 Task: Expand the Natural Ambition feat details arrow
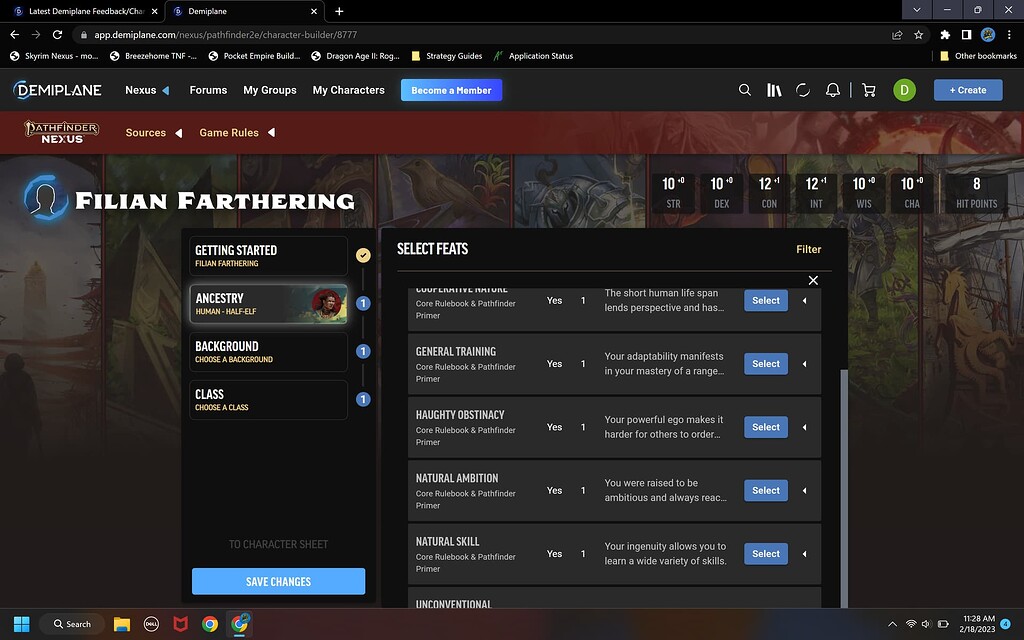(805, 490)
